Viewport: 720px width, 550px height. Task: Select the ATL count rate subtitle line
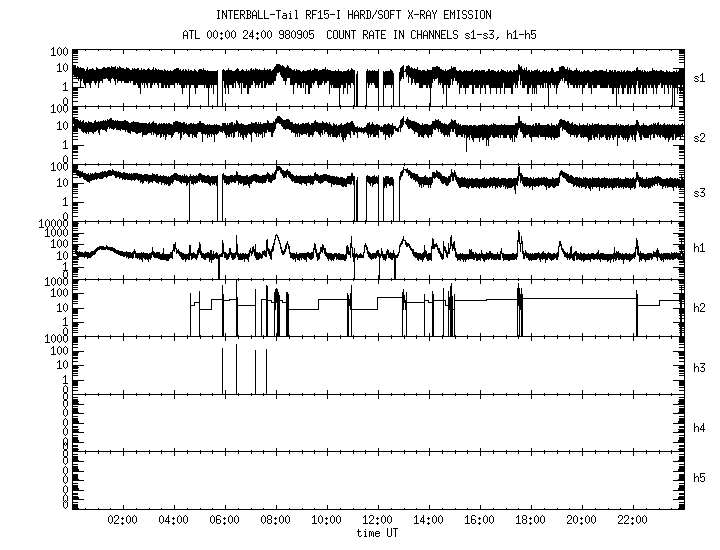(353, 33)
